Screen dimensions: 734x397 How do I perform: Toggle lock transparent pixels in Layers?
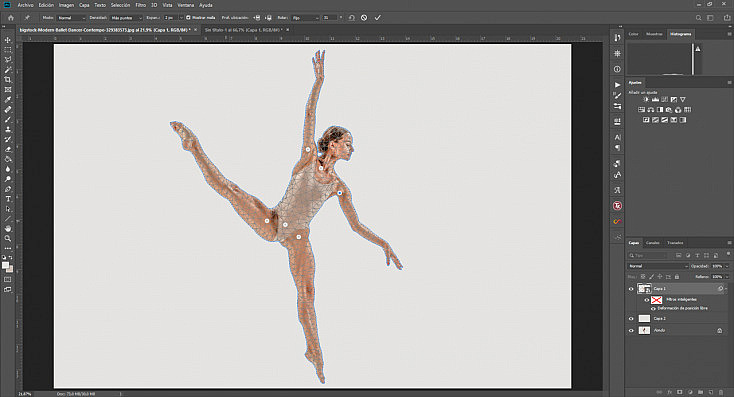point(643,277)
